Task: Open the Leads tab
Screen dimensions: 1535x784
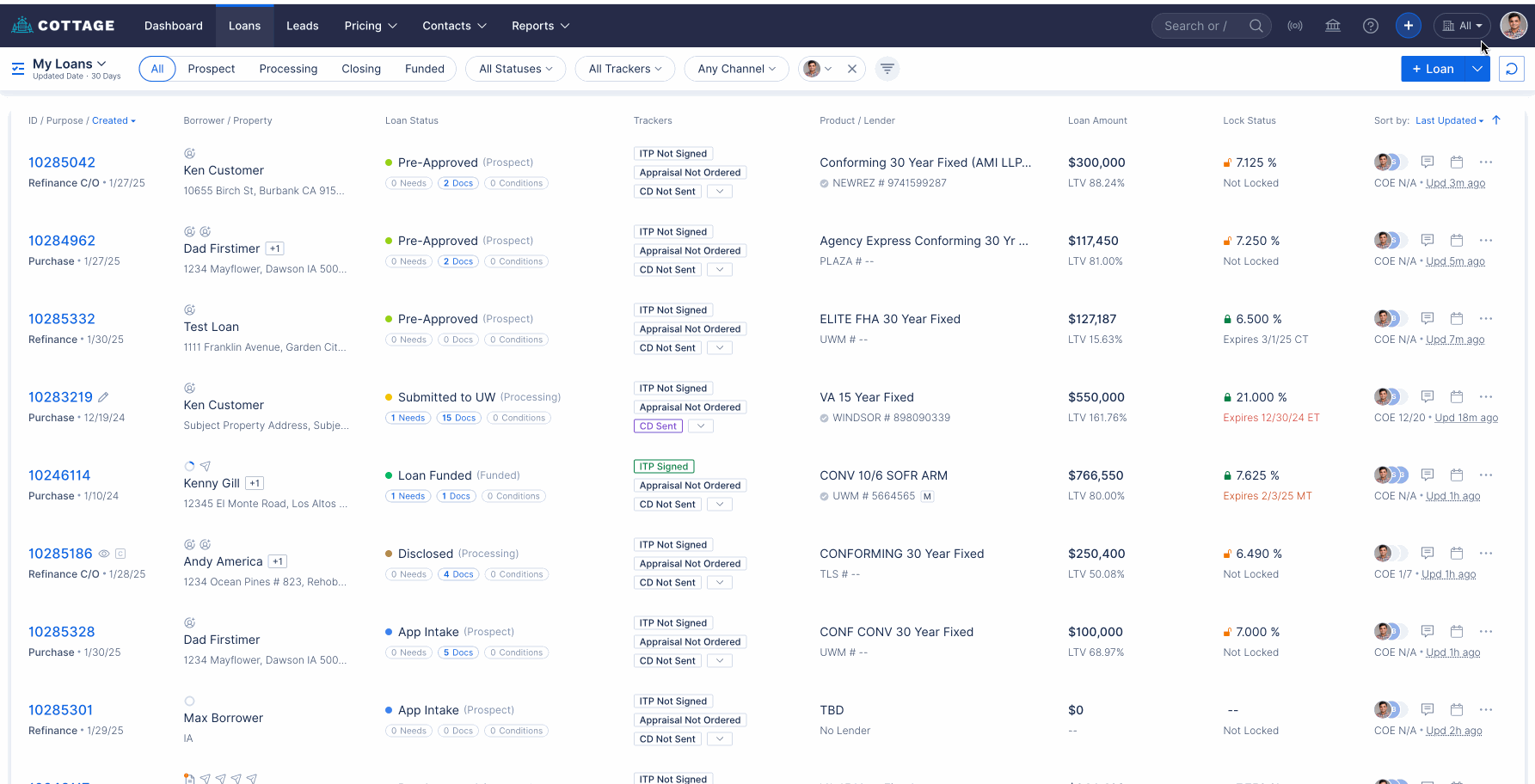Action: [303, 26]
